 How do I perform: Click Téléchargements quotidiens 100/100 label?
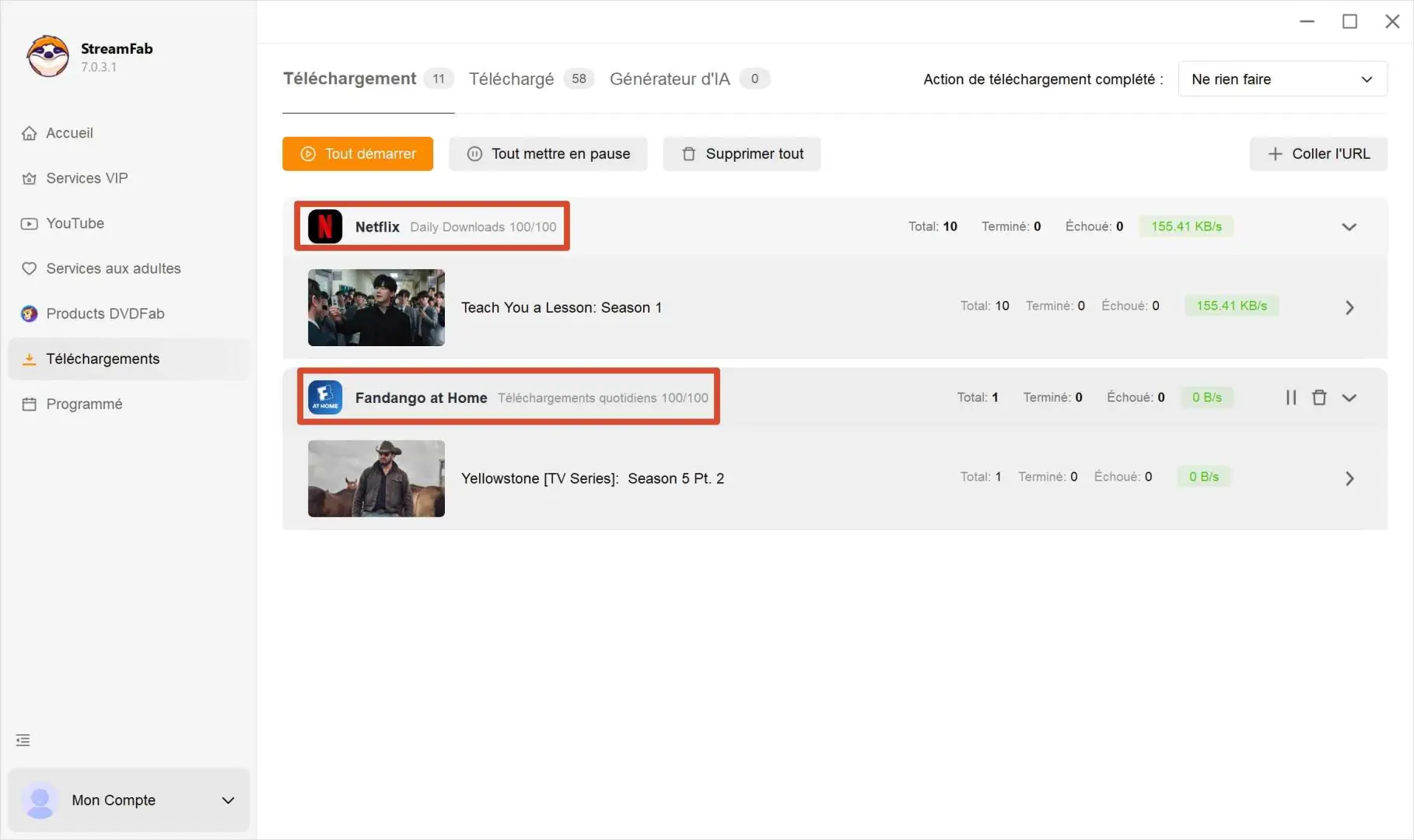click(x=603, y=398)
